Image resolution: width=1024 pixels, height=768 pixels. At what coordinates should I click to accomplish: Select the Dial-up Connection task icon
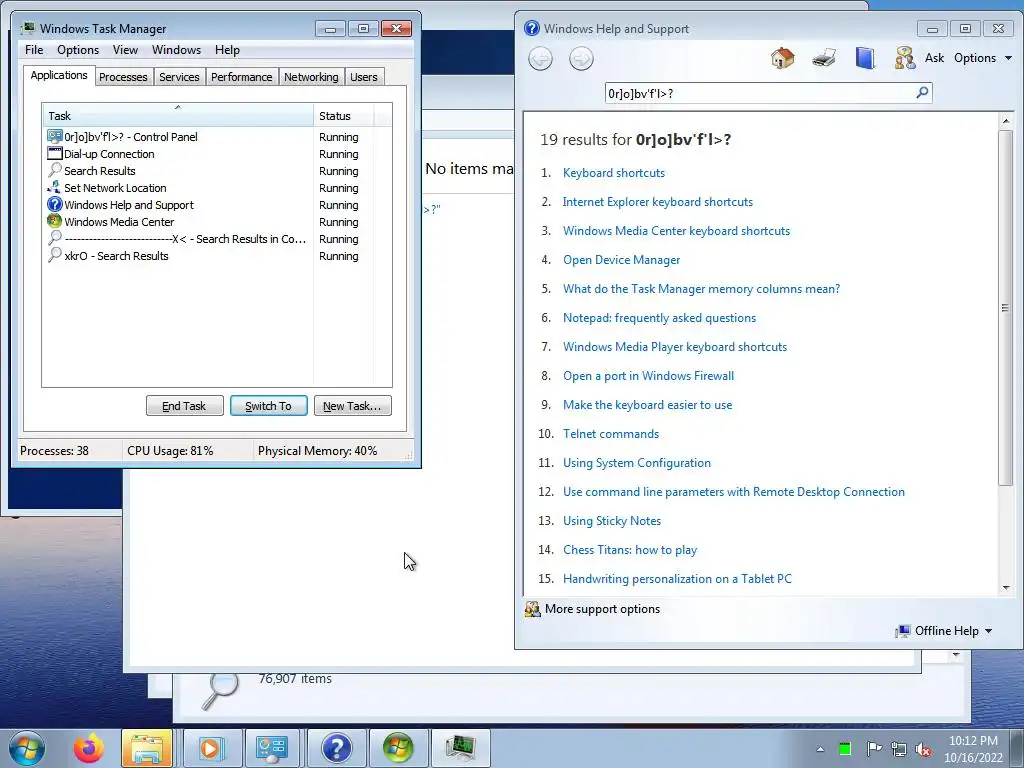55,153
